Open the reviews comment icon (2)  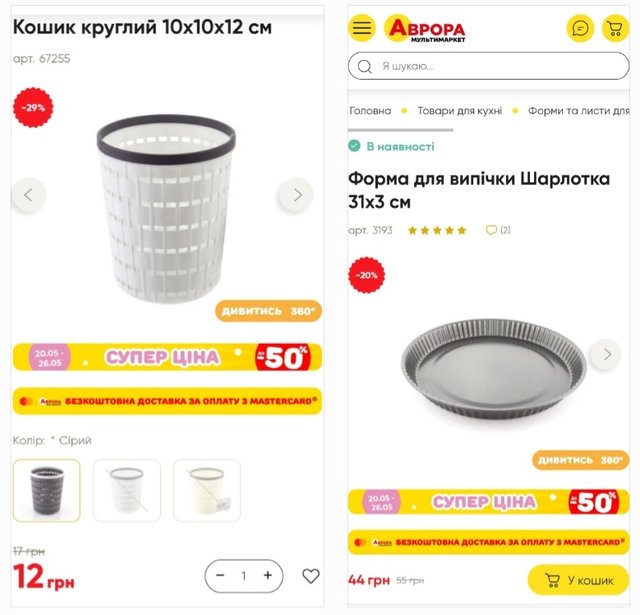tap(498, 230)
